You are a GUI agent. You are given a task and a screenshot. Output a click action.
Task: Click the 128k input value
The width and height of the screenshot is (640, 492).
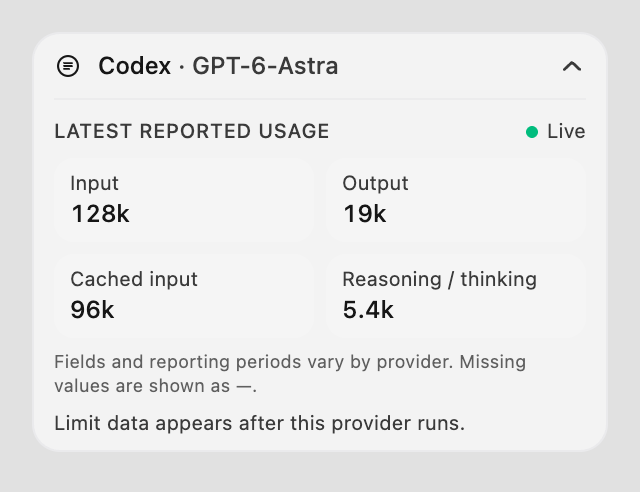pos(100,214)
